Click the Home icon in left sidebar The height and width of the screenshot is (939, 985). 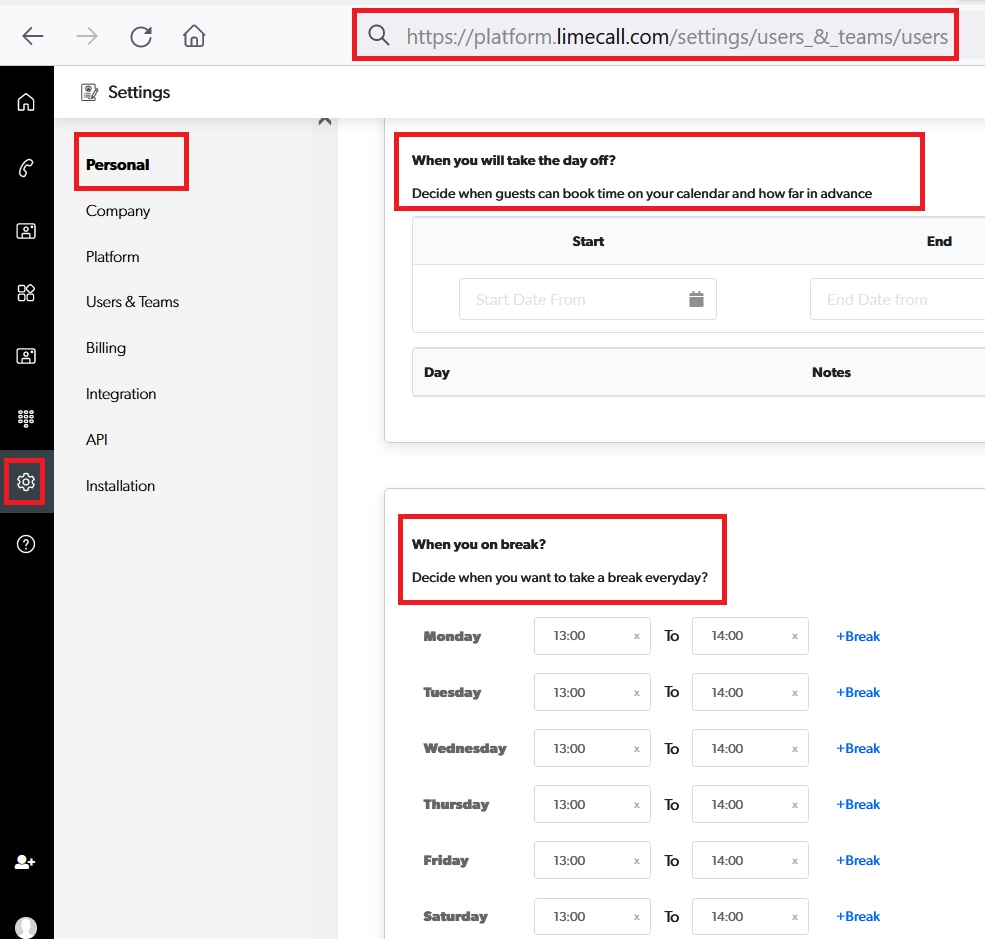[x=26, y=102]
